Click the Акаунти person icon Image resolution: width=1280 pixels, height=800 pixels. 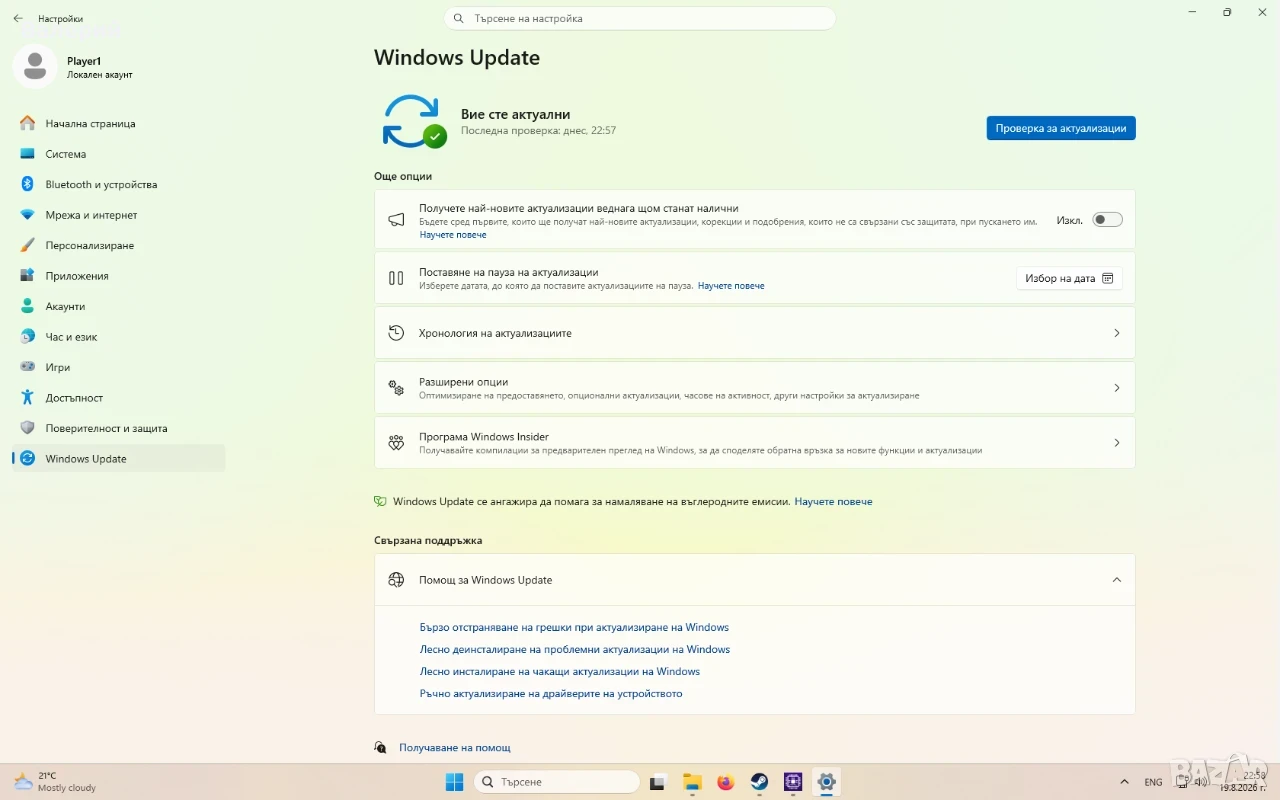(27, 306)
